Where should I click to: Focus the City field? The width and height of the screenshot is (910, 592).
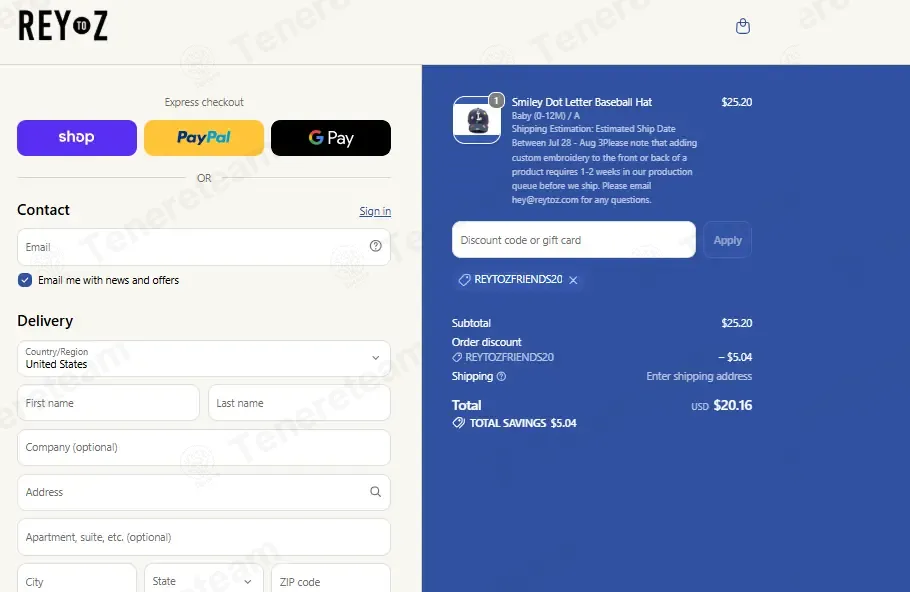[77, 580]
